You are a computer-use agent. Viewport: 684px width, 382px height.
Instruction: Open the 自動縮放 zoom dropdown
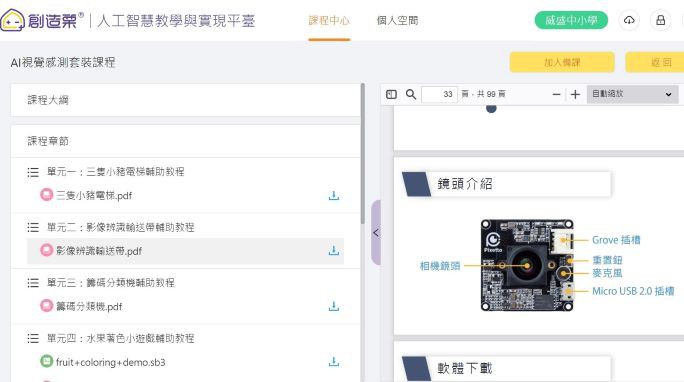point(632,94)
